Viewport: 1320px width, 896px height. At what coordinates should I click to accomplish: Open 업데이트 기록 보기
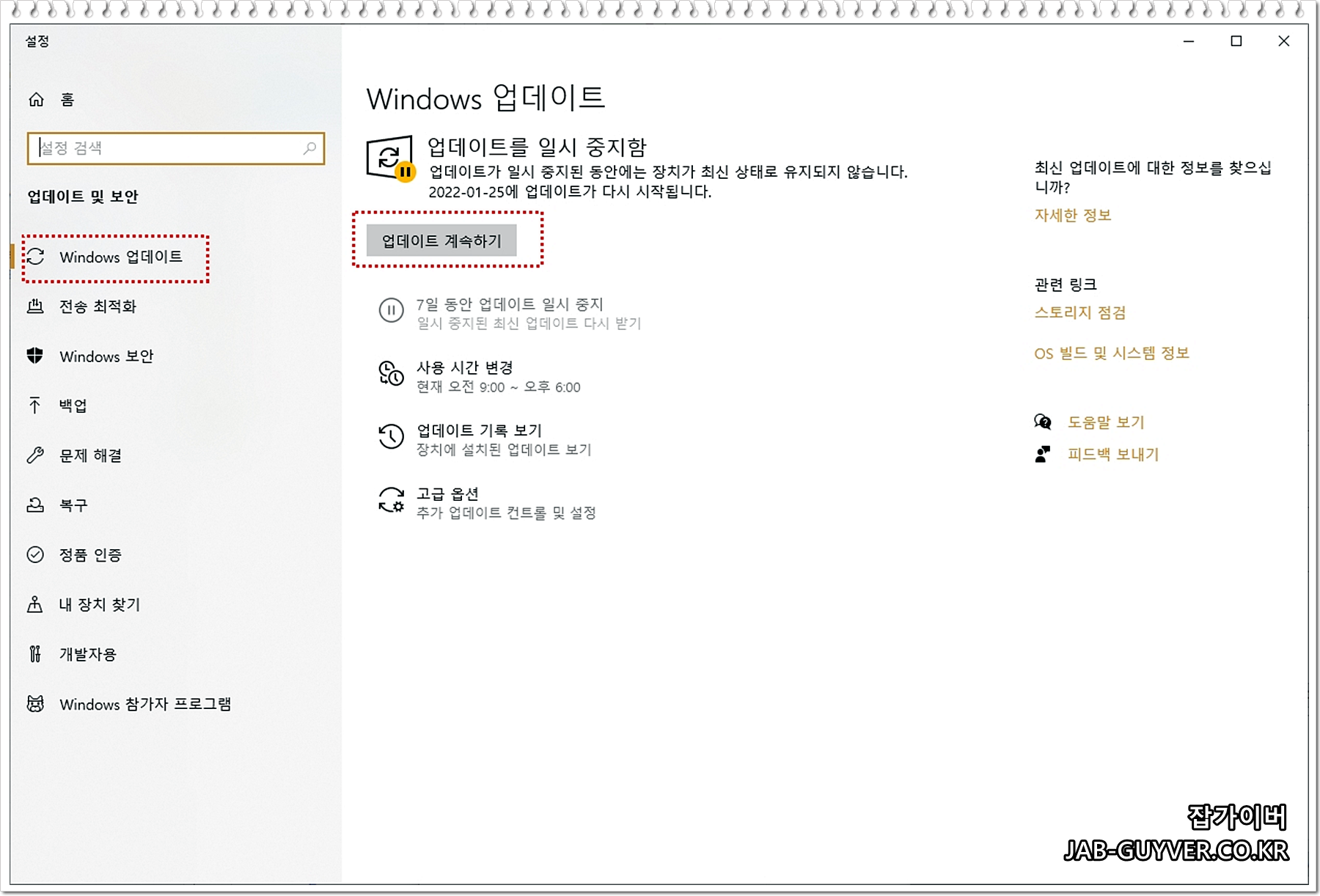click(485, 439)
